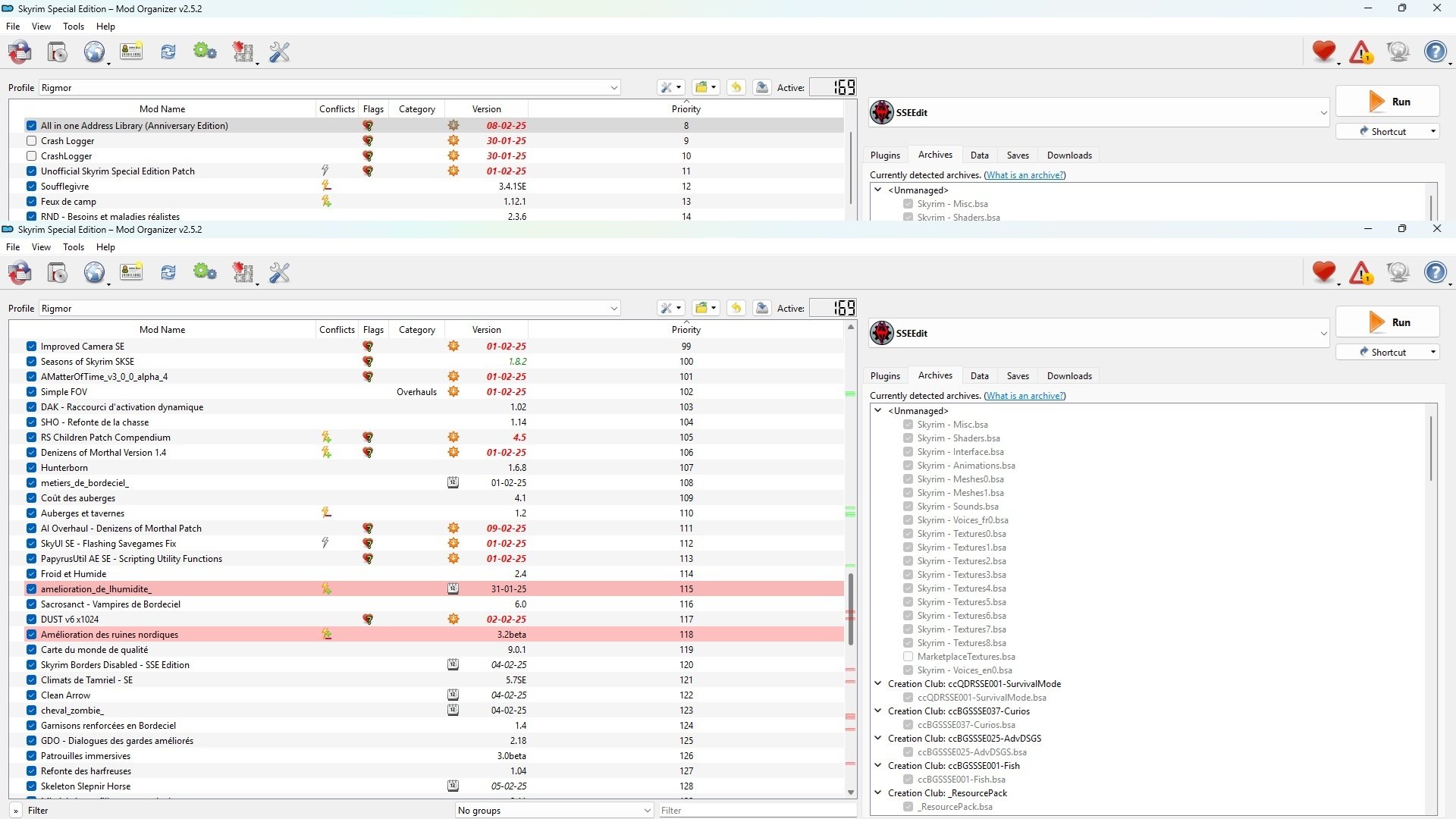Click Profiles icon in upper window toolbar

point(131,52)
